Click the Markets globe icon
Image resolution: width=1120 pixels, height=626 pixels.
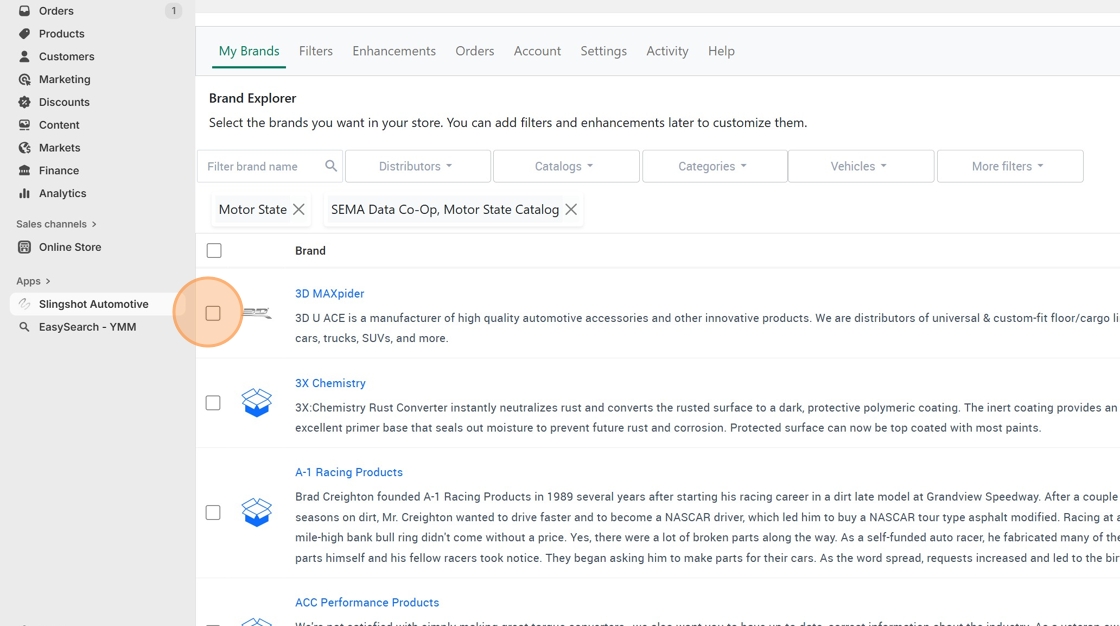point(24,148)
